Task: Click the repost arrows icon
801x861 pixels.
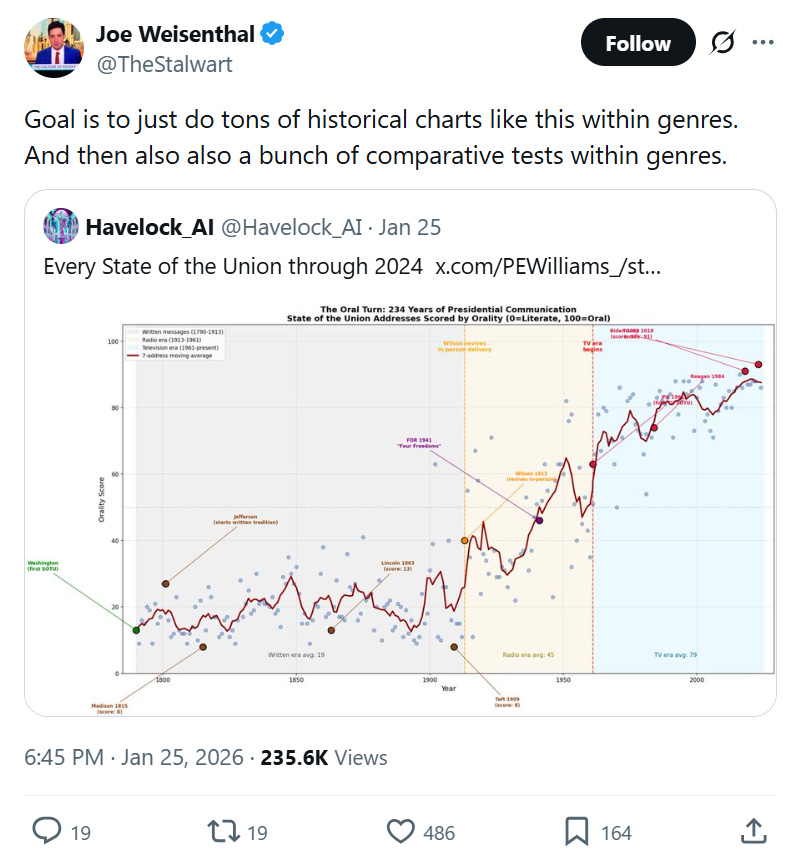Action: coord(223,831)
